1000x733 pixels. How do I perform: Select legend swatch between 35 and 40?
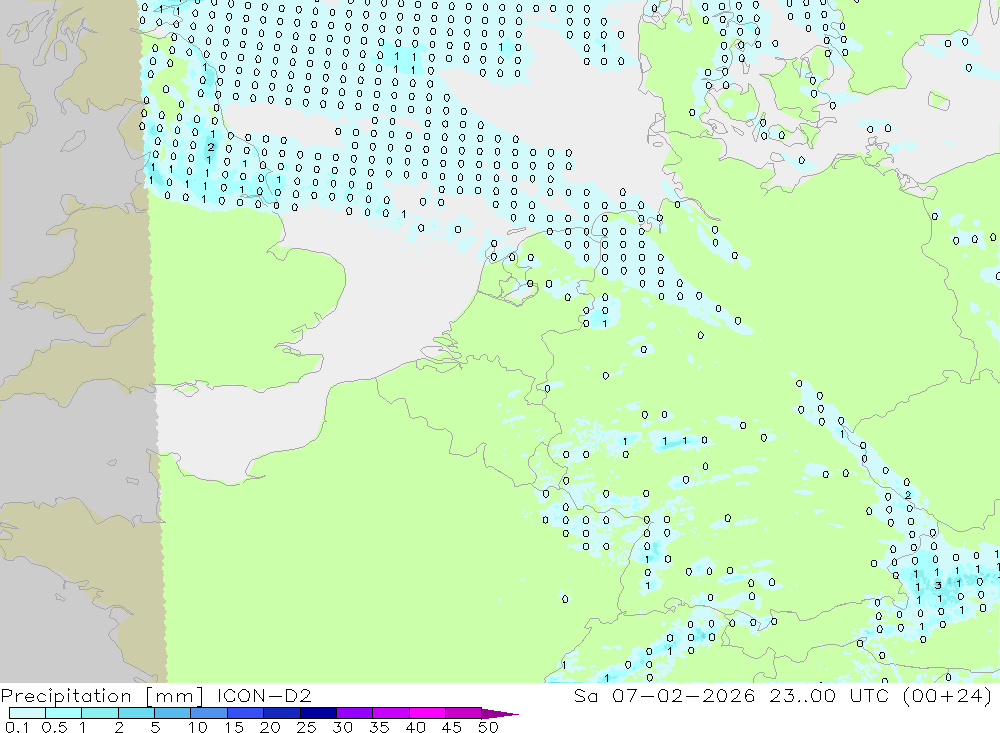pyautogui.click(x=390, y=713)
